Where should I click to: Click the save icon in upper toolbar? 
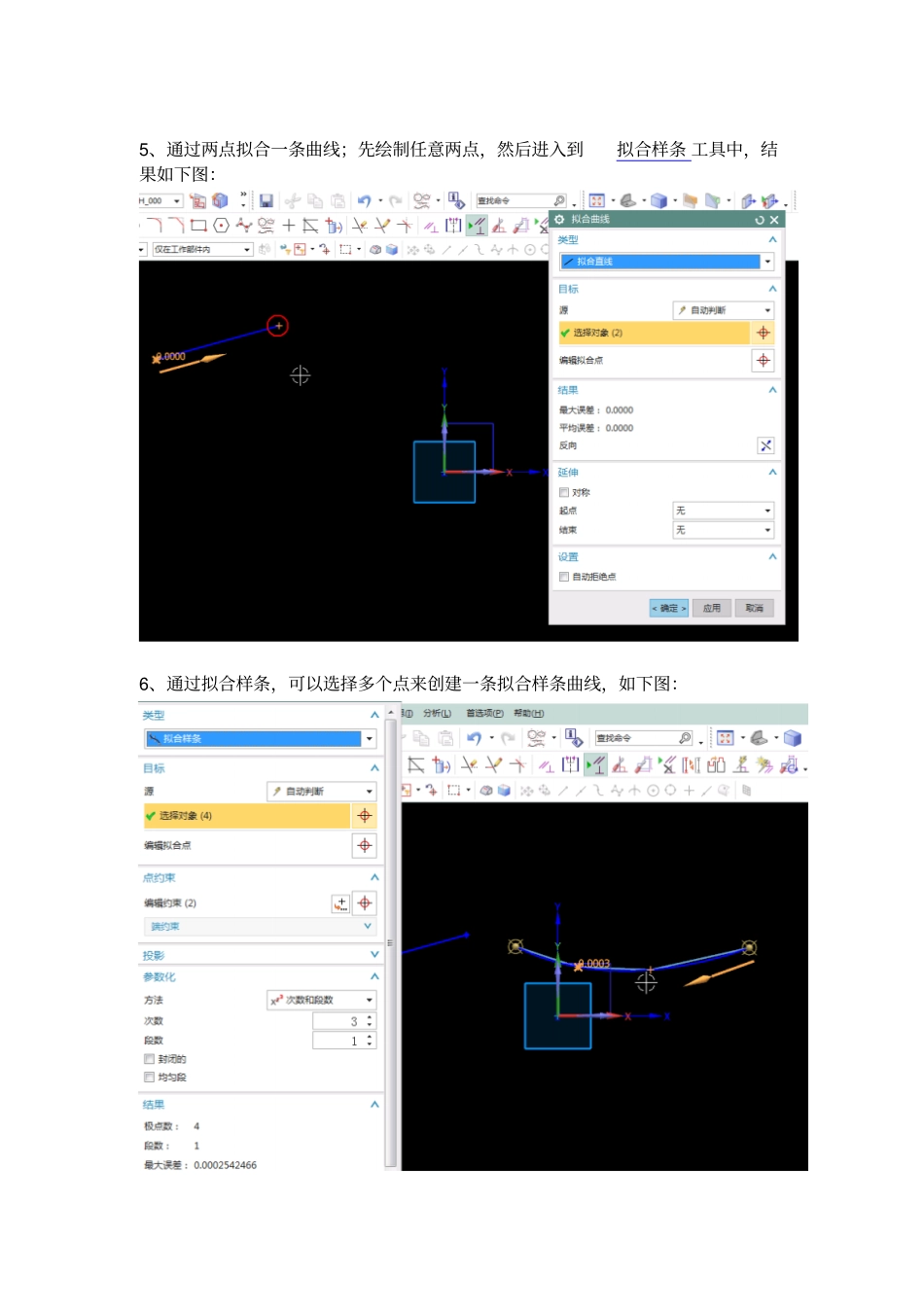pyautogui.click(x=266, y=201)
